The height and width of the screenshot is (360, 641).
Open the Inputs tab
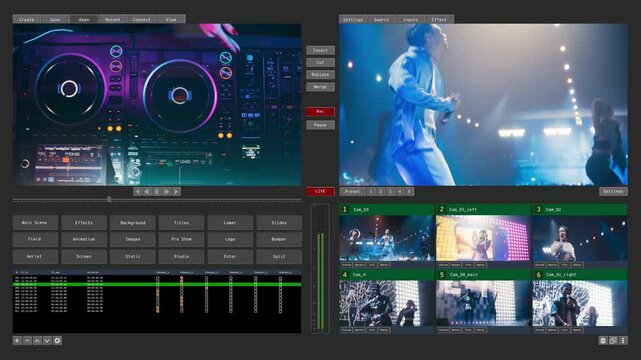pyautogui.click(x=410, y=19)
